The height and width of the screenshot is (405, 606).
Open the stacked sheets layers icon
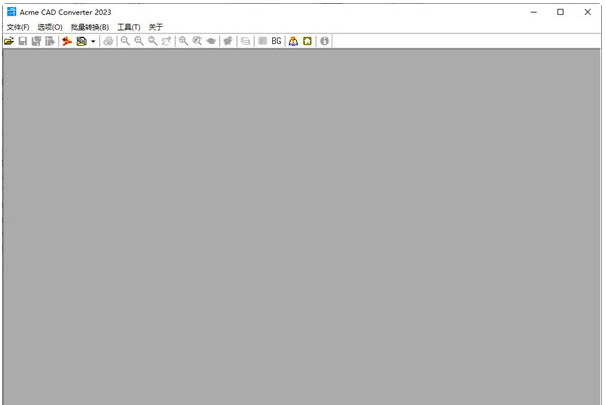[x=245, y=41]
